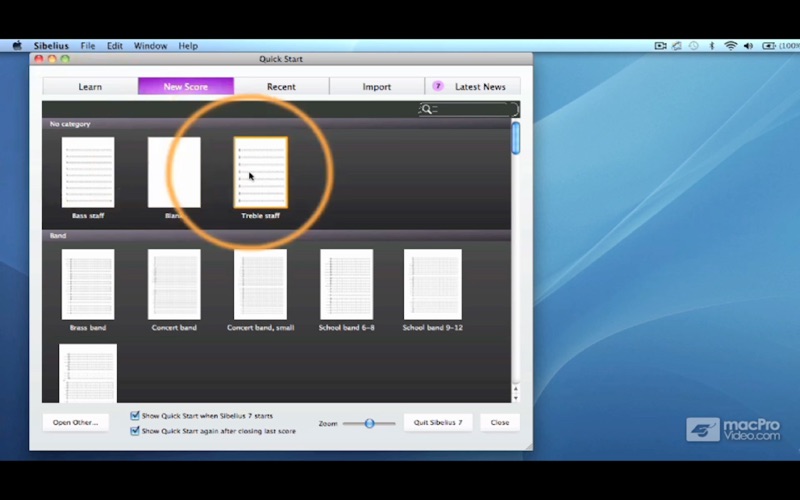Toggle 'Show Quick Start when Sibelius 7 starts'
The height and width of the screenshot is (500, 800).
click(x=135, y=416)
